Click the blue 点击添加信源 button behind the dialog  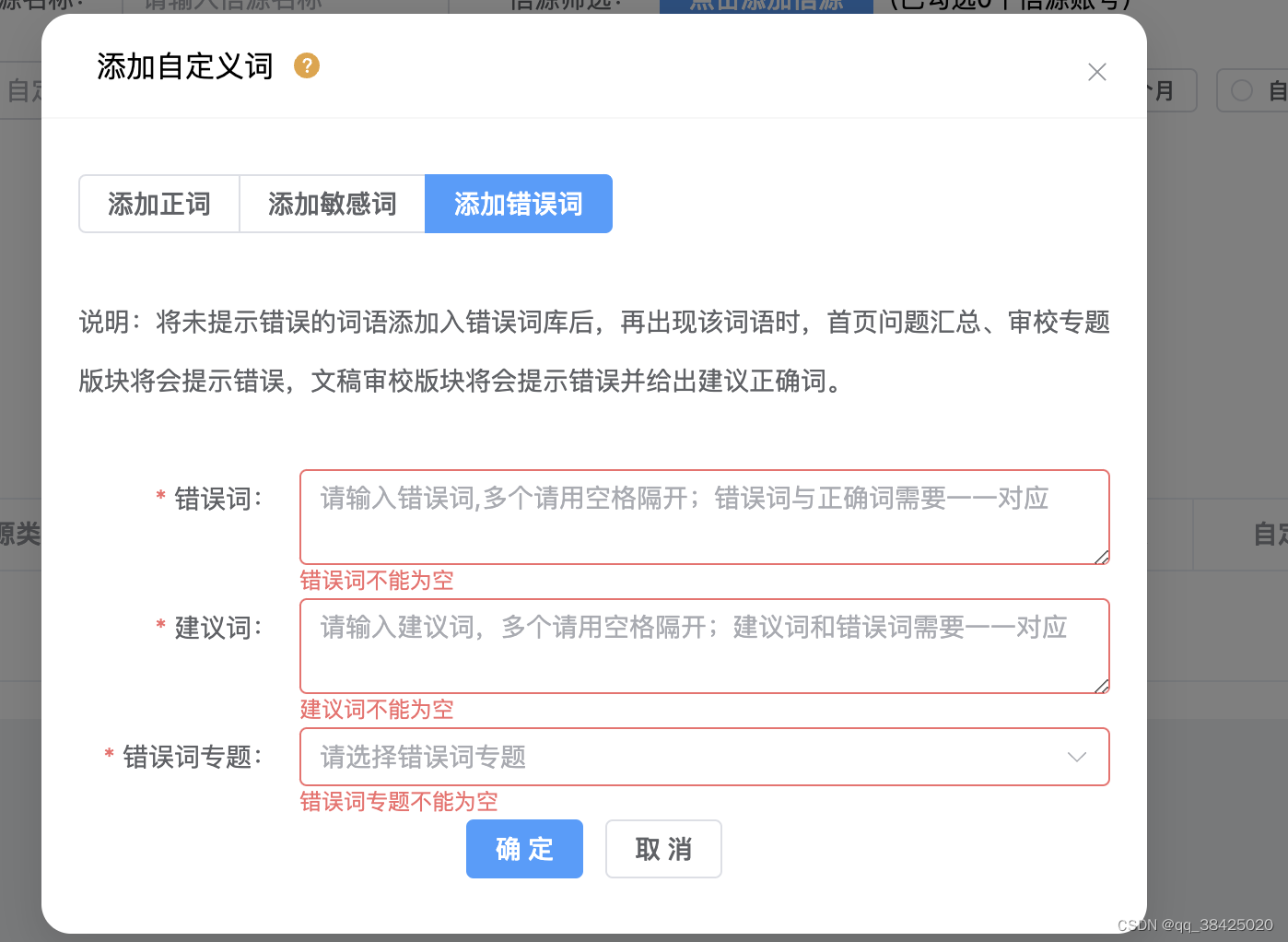(x=767, y=5)
